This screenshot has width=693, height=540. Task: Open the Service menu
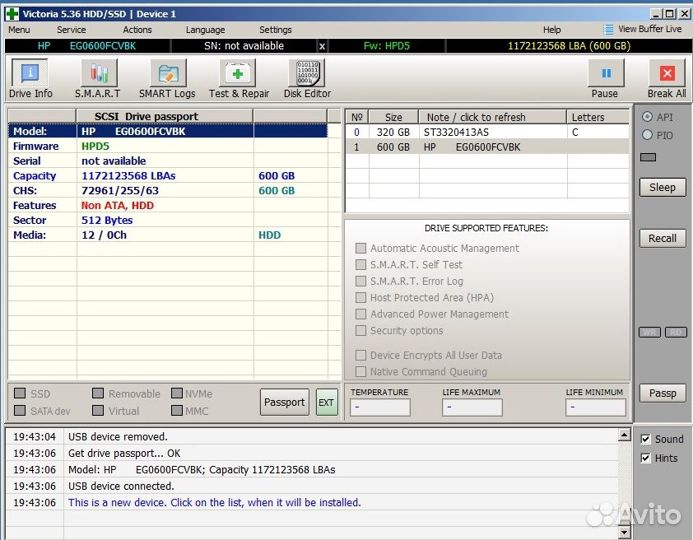point(71,30)
